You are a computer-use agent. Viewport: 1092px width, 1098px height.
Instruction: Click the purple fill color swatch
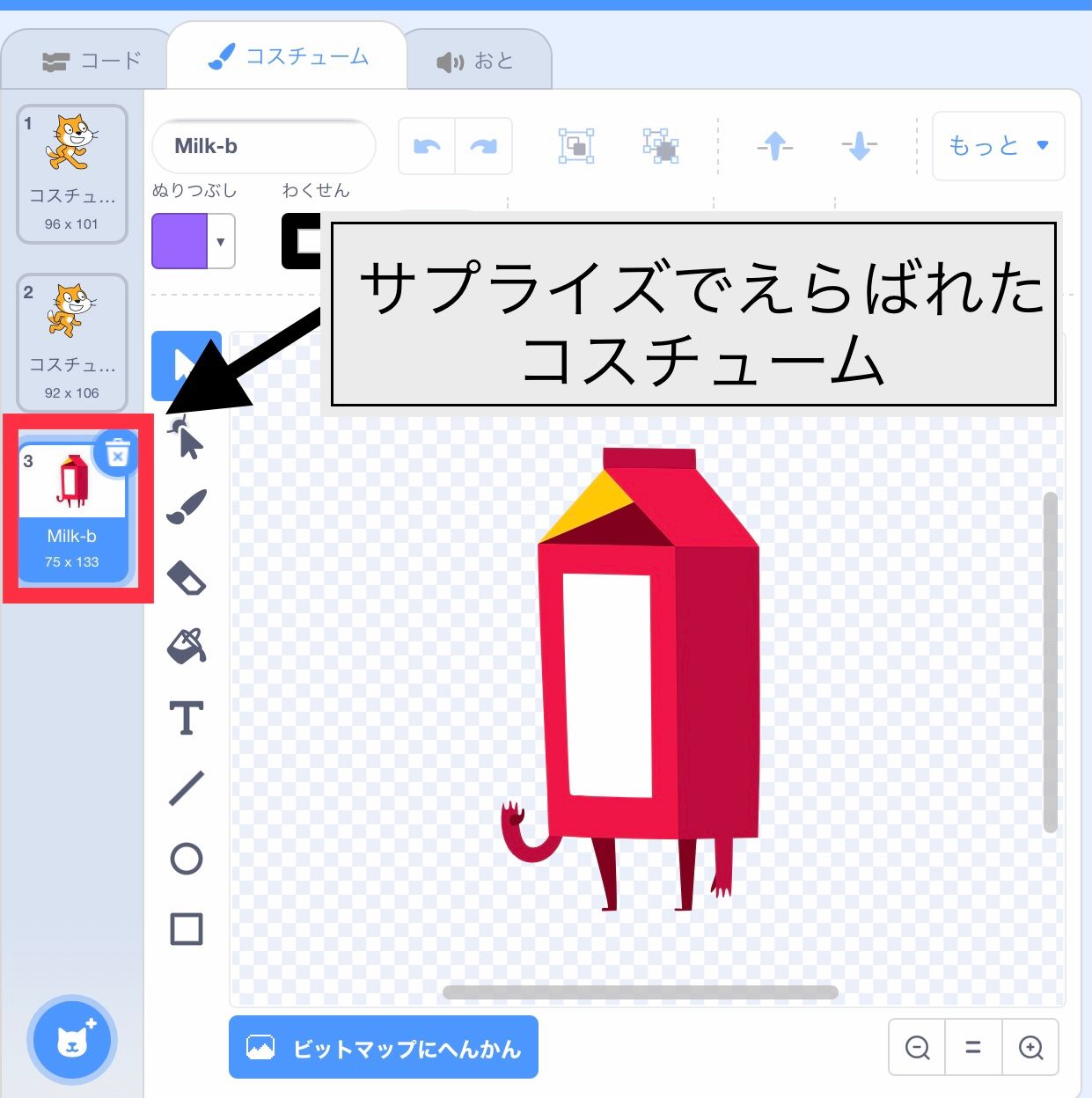(180, 241)
